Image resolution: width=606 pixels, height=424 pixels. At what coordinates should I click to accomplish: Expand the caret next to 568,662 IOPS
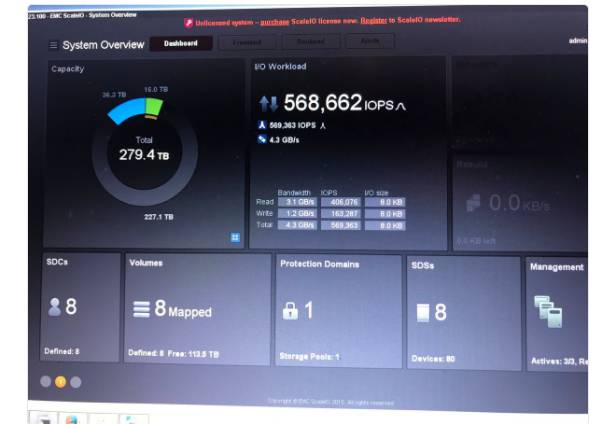[400, 106]
